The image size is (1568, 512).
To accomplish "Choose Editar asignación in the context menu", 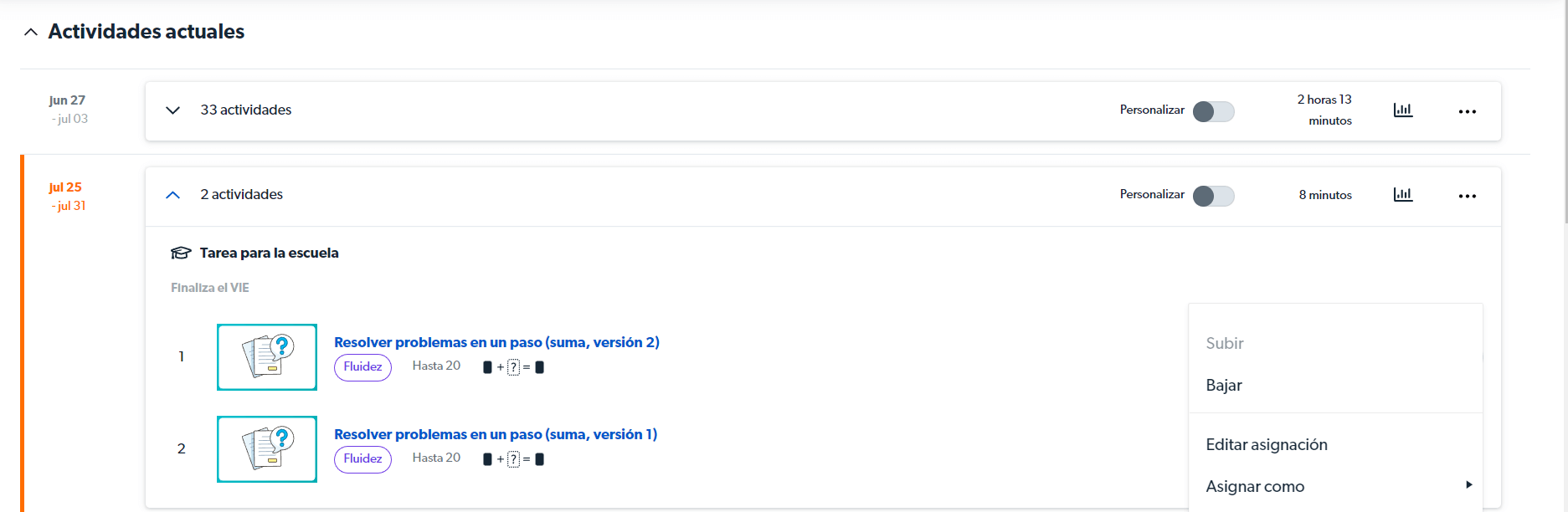I will pyautogui.click(x=1266, y=445).
